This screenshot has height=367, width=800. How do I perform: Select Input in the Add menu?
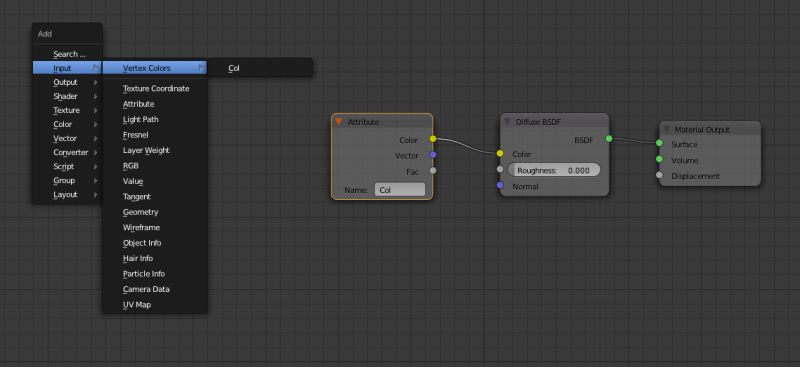click(x=67, y=68)
